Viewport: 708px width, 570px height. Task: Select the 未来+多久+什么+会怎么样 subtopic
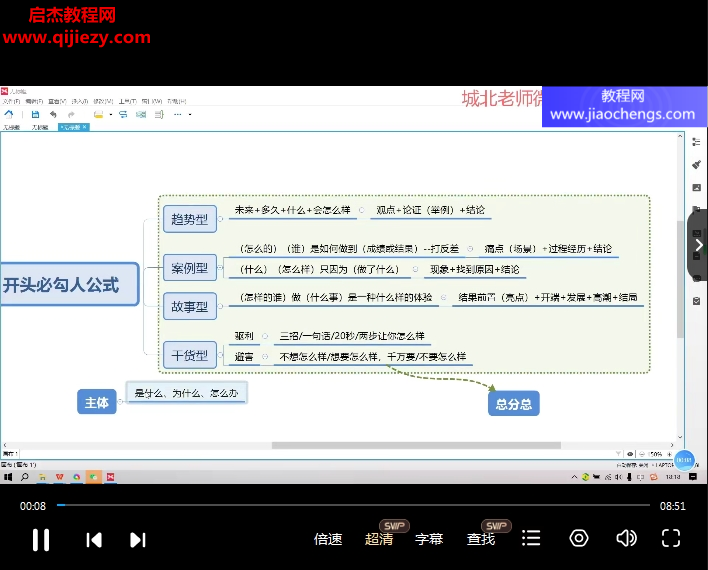tap(293, 210)
